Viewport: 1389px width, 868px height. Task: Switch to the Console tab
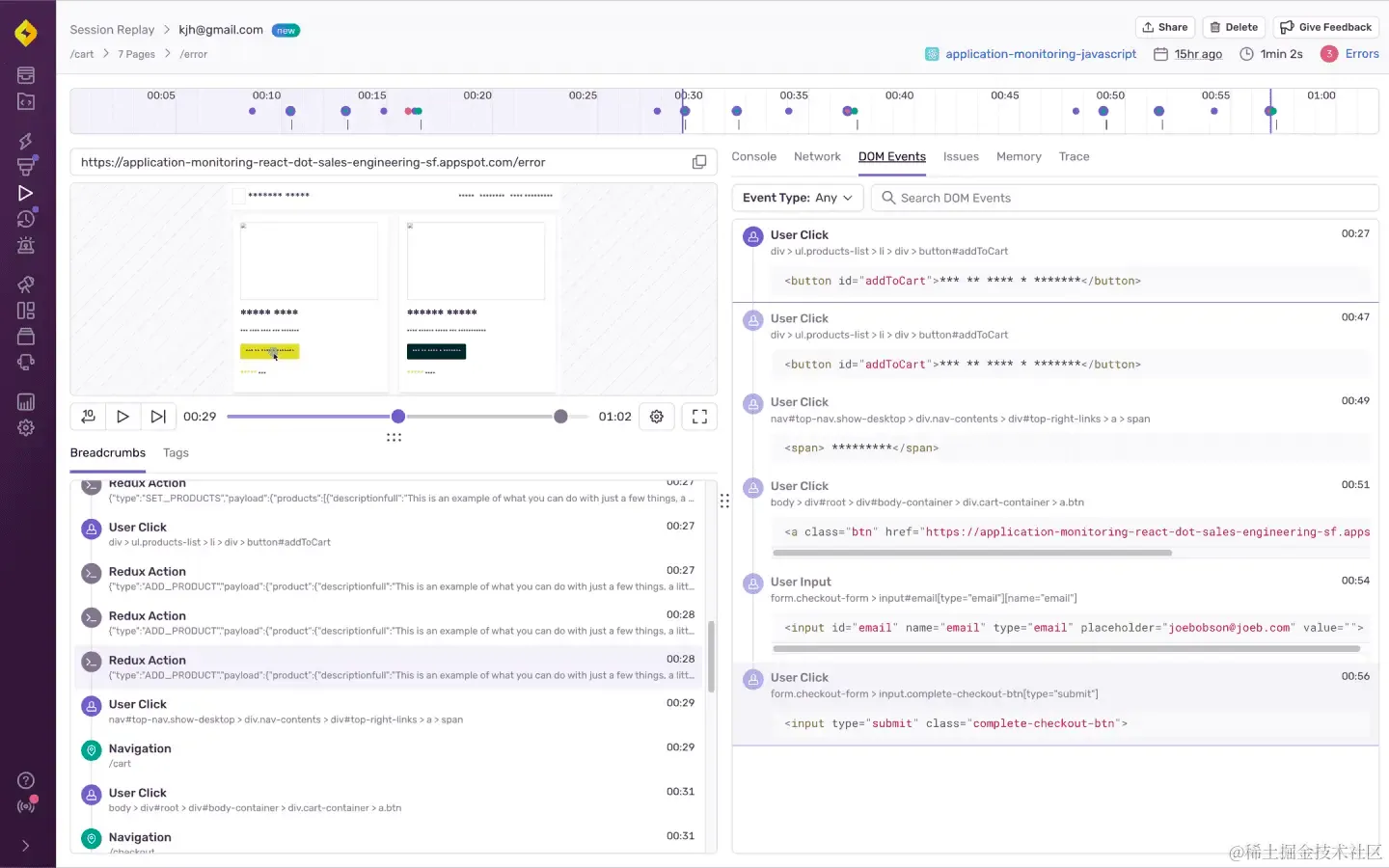coord(753,156)
